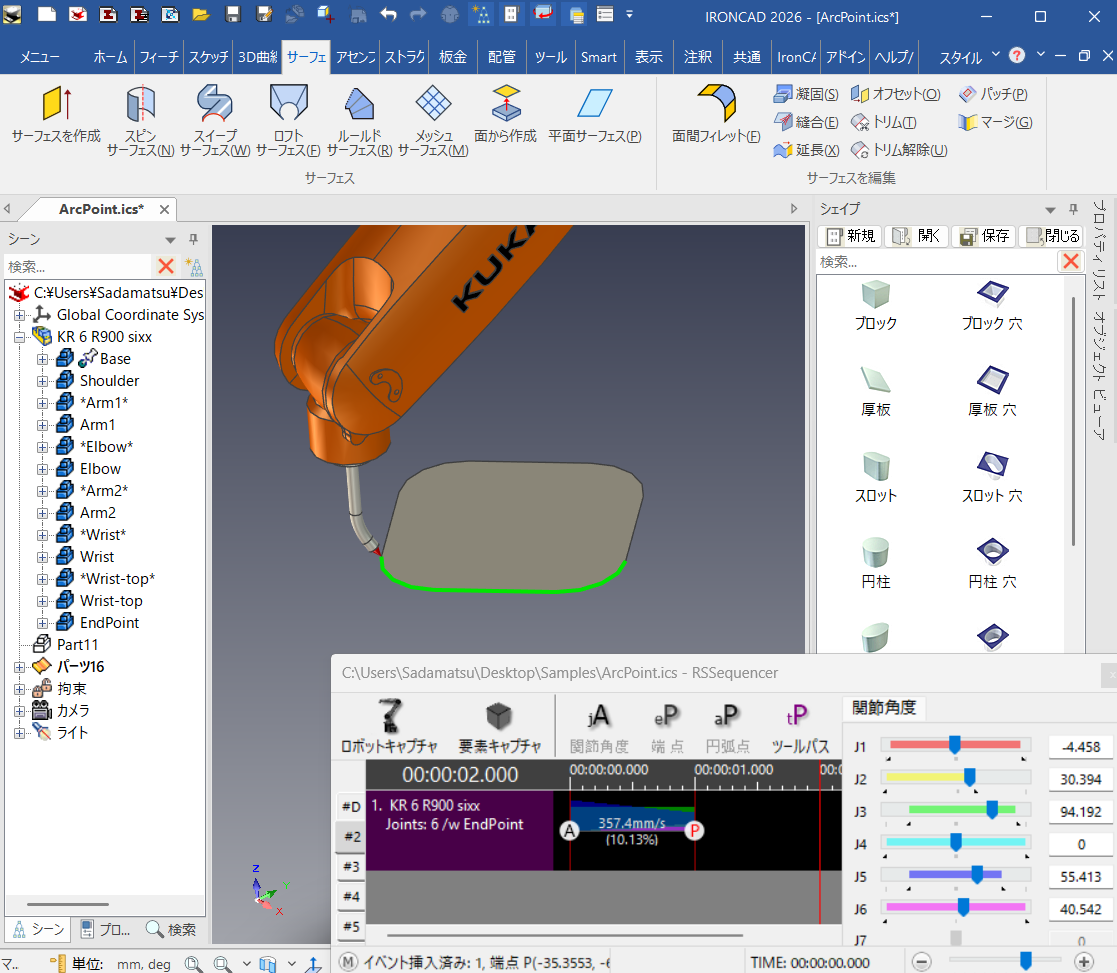The image size is (1117, 973).
Task: Clear the scene search with red X
Action: click(x=166, y=266)
